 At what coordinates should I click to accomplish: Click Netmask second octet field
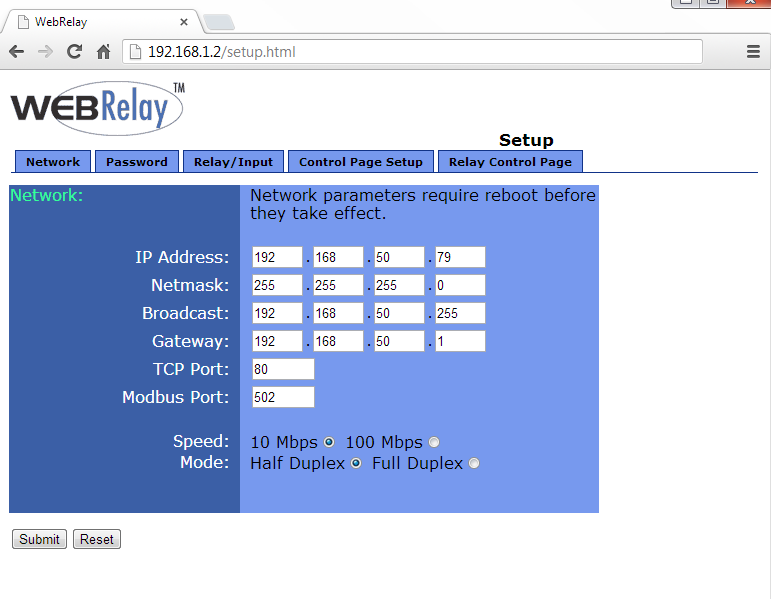coord(338,285)
